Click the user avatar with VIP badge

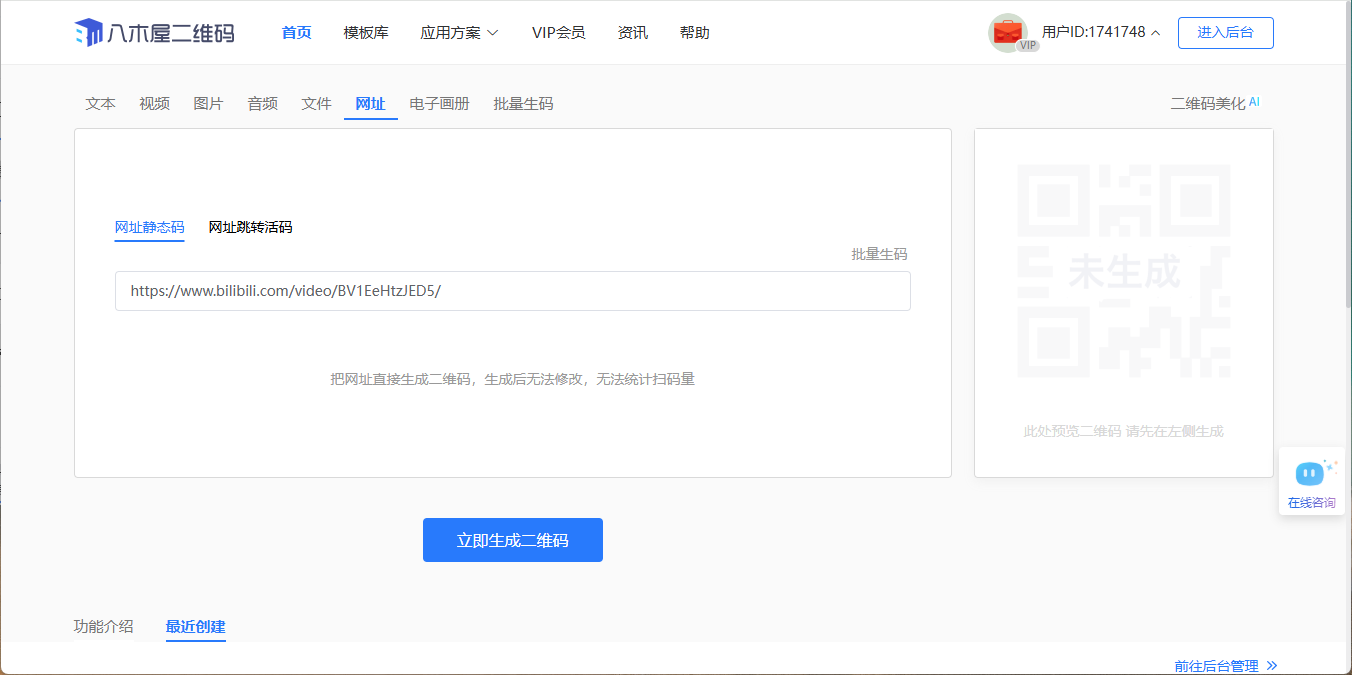point(1008,33)
